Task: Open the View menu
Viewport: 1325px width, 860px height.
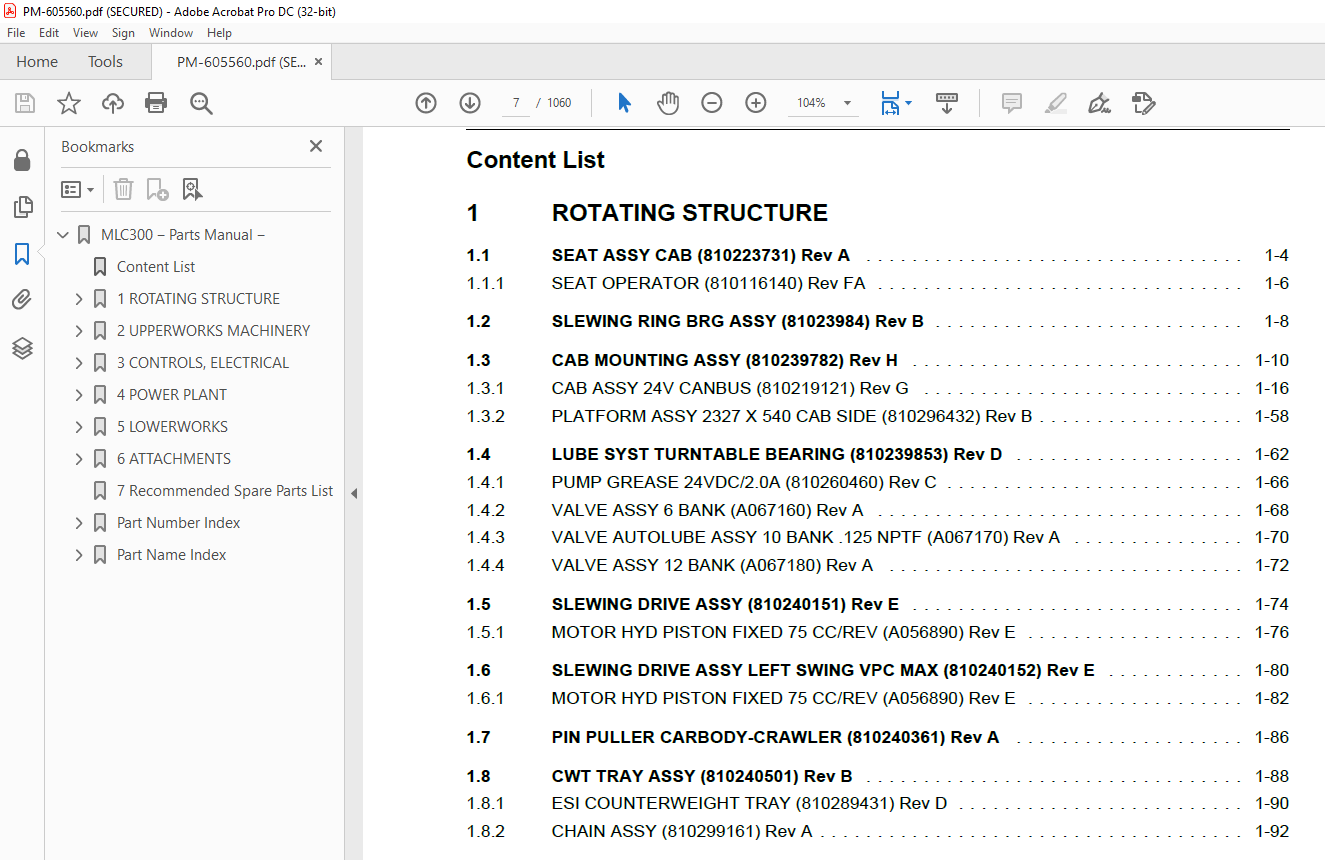Action: [x=86, y=33]
